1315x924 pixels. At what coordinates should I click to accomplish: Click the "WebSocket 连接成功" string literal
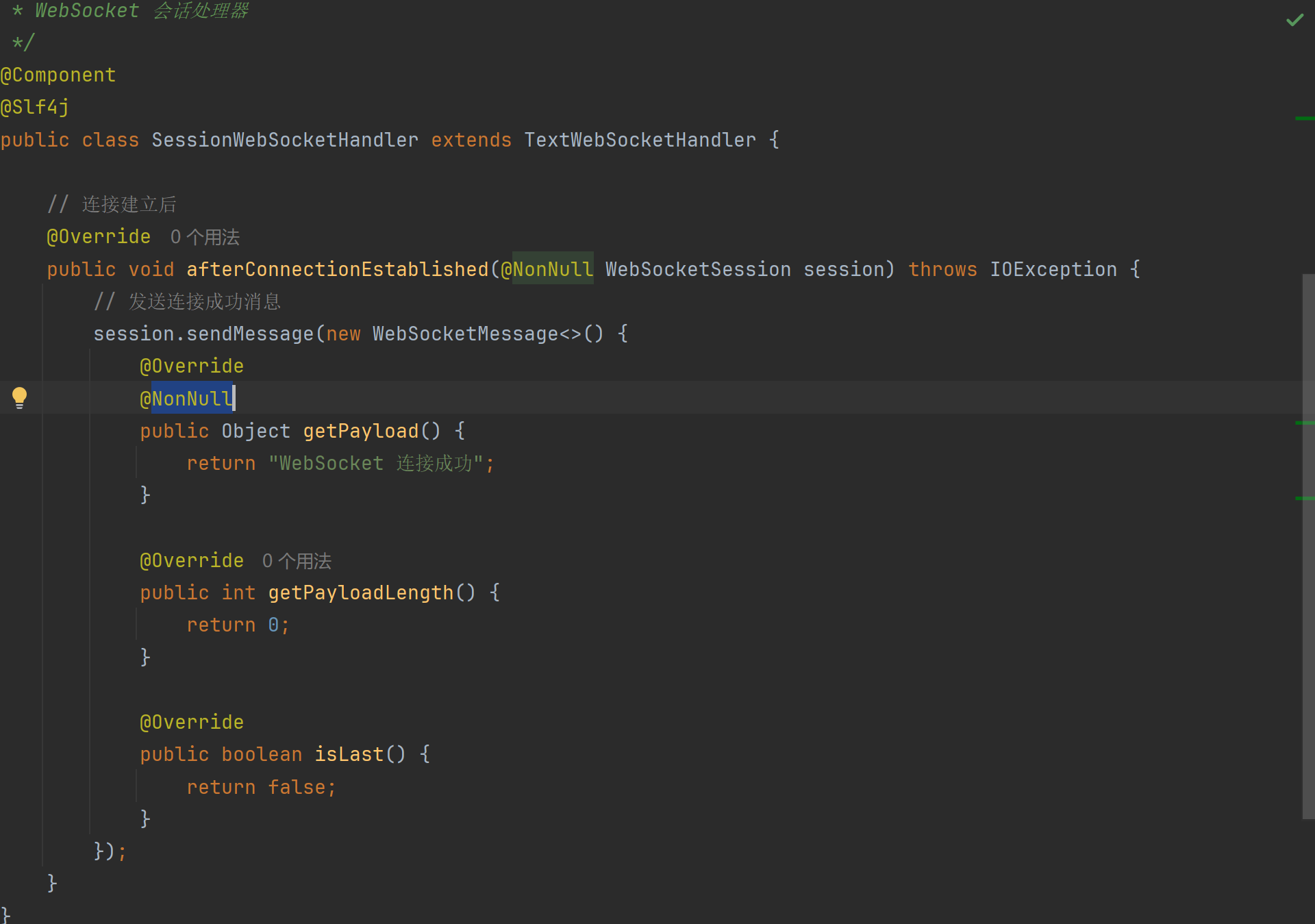click(376, 463)
